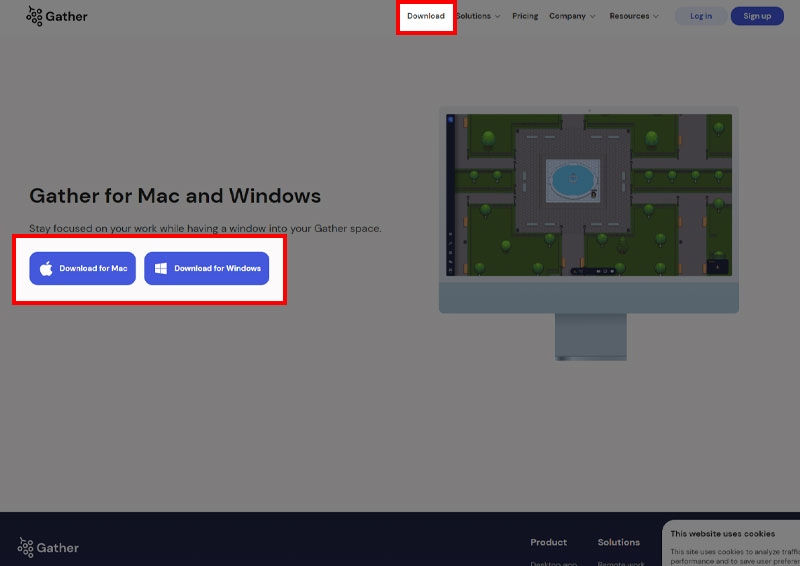Click Download for Mac button
This screenshot has width=800, height=566.
(x=83, y=268)
